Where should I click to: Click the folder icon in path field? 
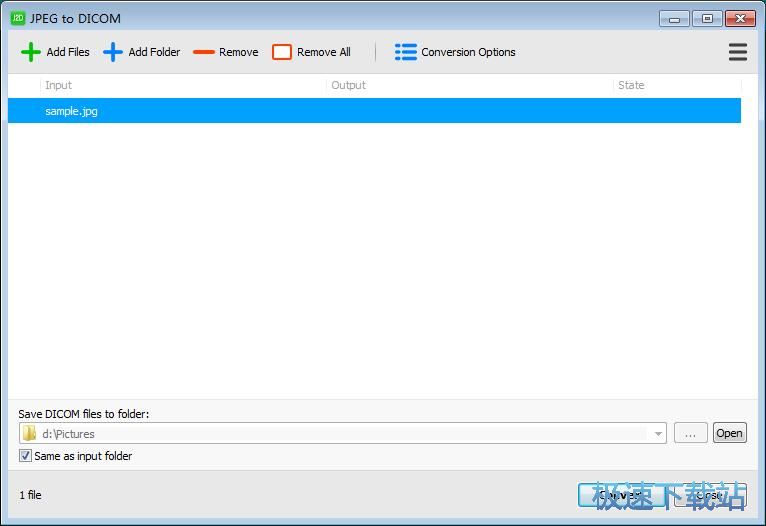click(30, 433)
